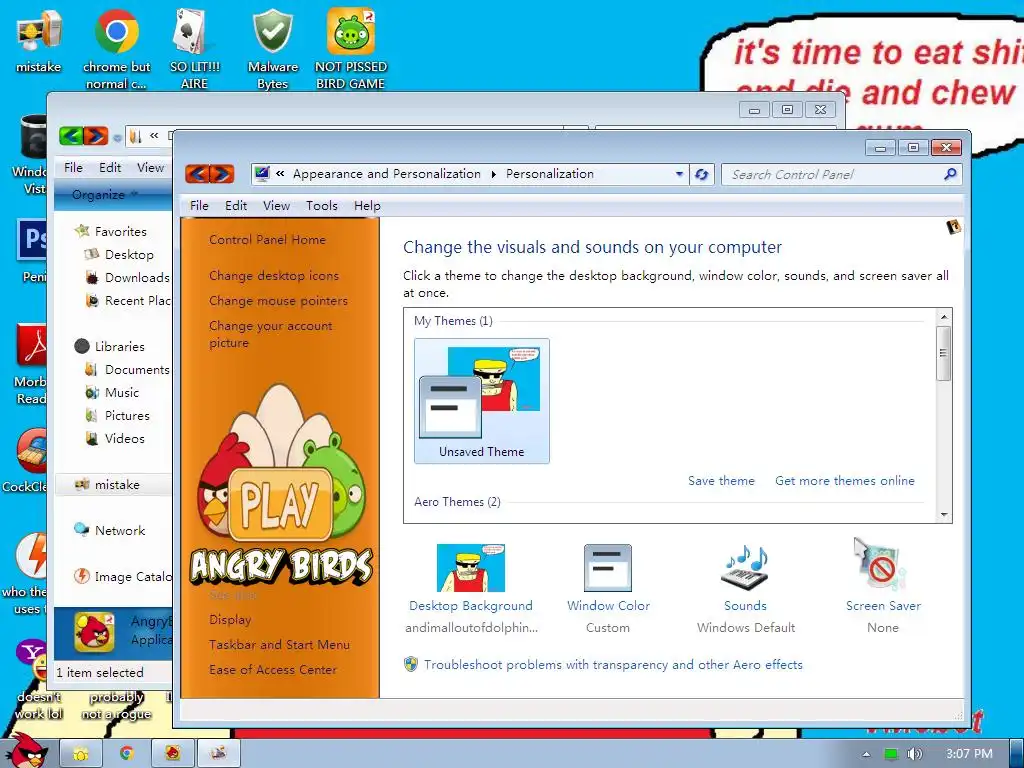The width and height of the screenshot is (1024, 768).
Task: Click Personalization window forward arrow
Action: click(x=222, y=174)
